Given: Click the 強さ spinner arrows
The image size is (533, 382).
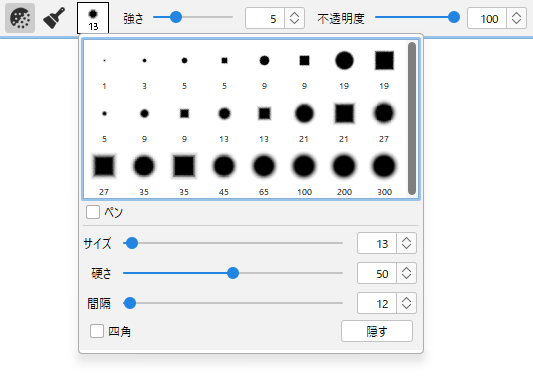Looking at the screenshot, I should 294,18.
